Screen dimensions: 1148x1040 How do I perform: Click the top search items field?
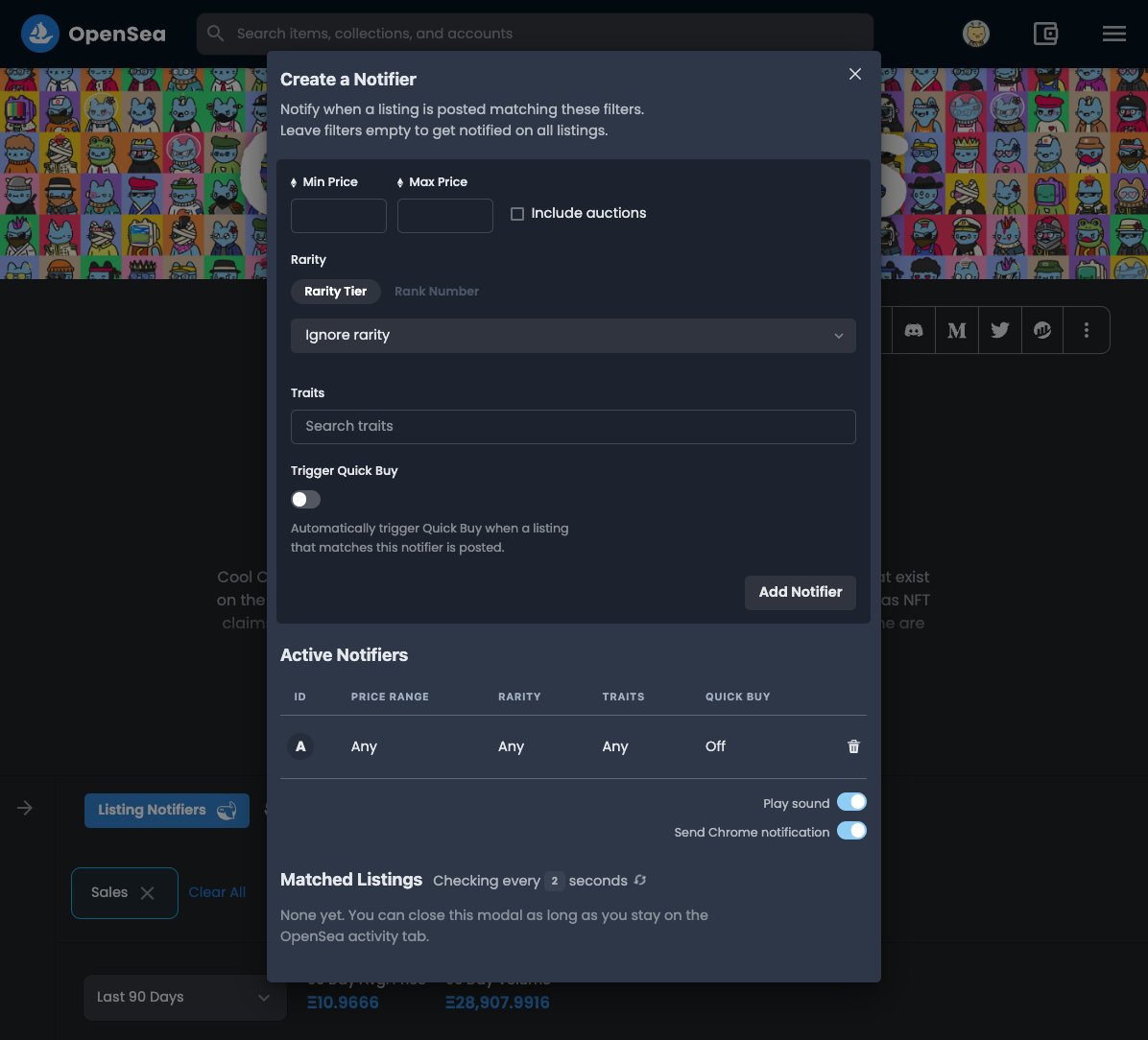click(x=535, y=34)
